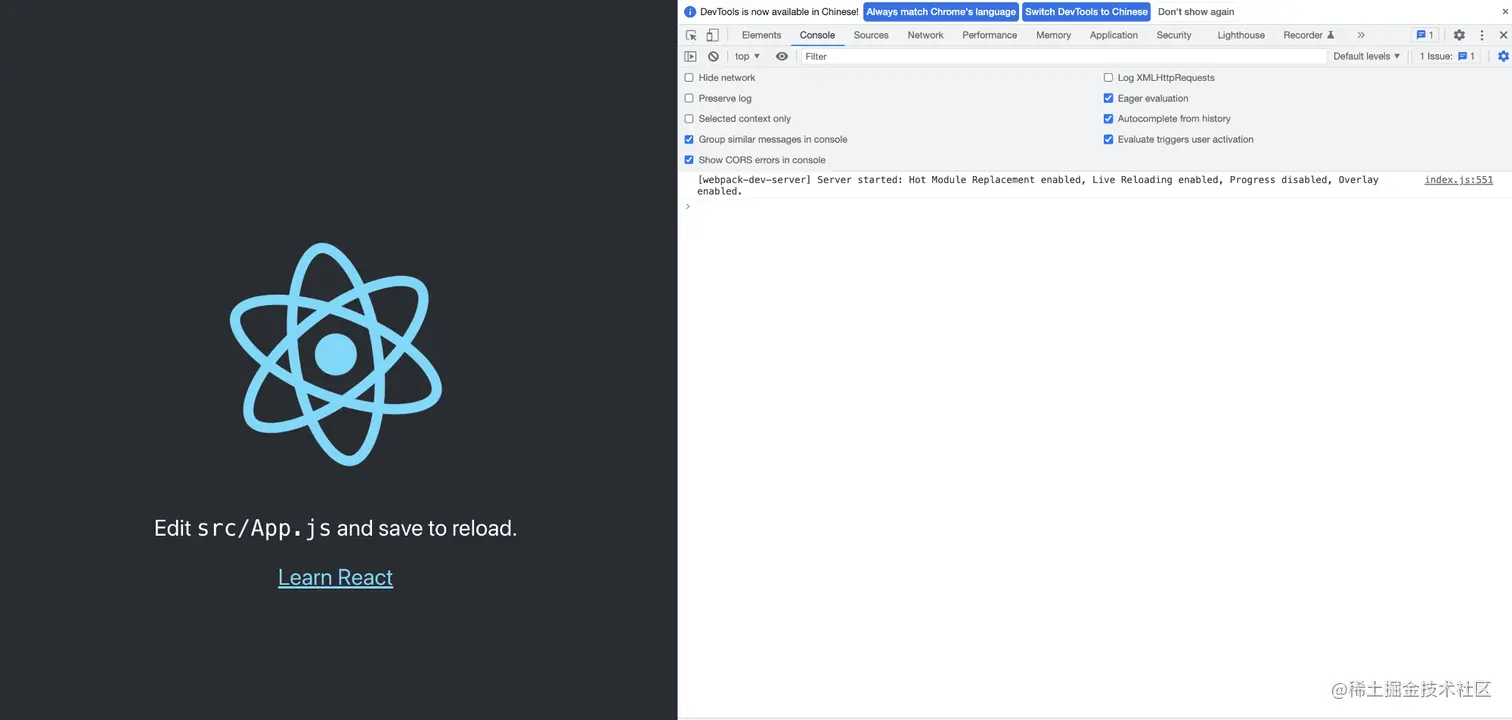This screenshot has width=1512, height=720.
Task: Open the top context dropdown
Action: (748, 57)
